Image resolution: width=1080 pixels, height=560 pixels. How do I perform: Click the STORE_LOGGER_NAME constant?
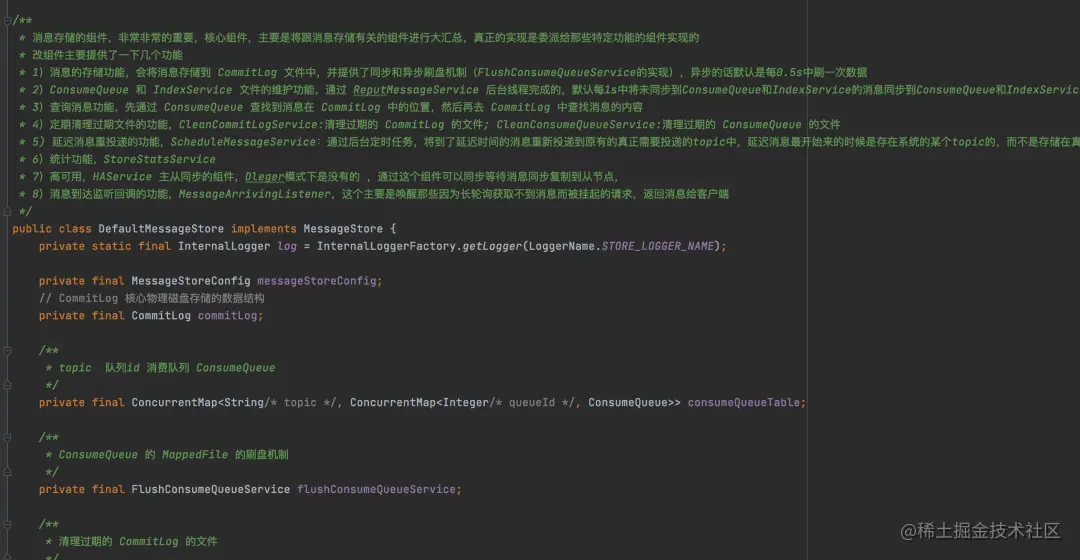(658, 247)
